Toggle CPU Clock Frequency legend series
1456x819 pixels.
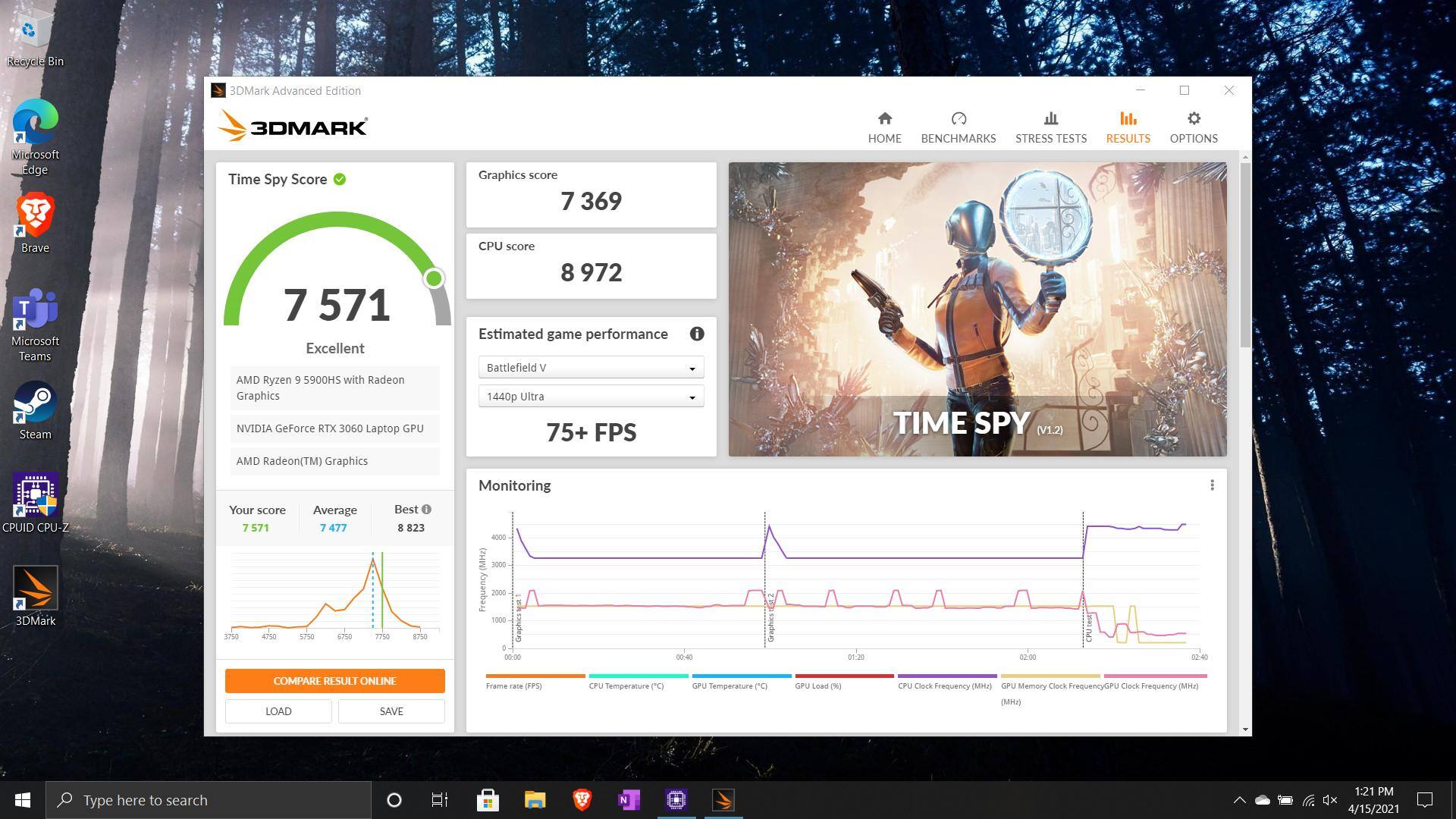[x=944, y=686]
